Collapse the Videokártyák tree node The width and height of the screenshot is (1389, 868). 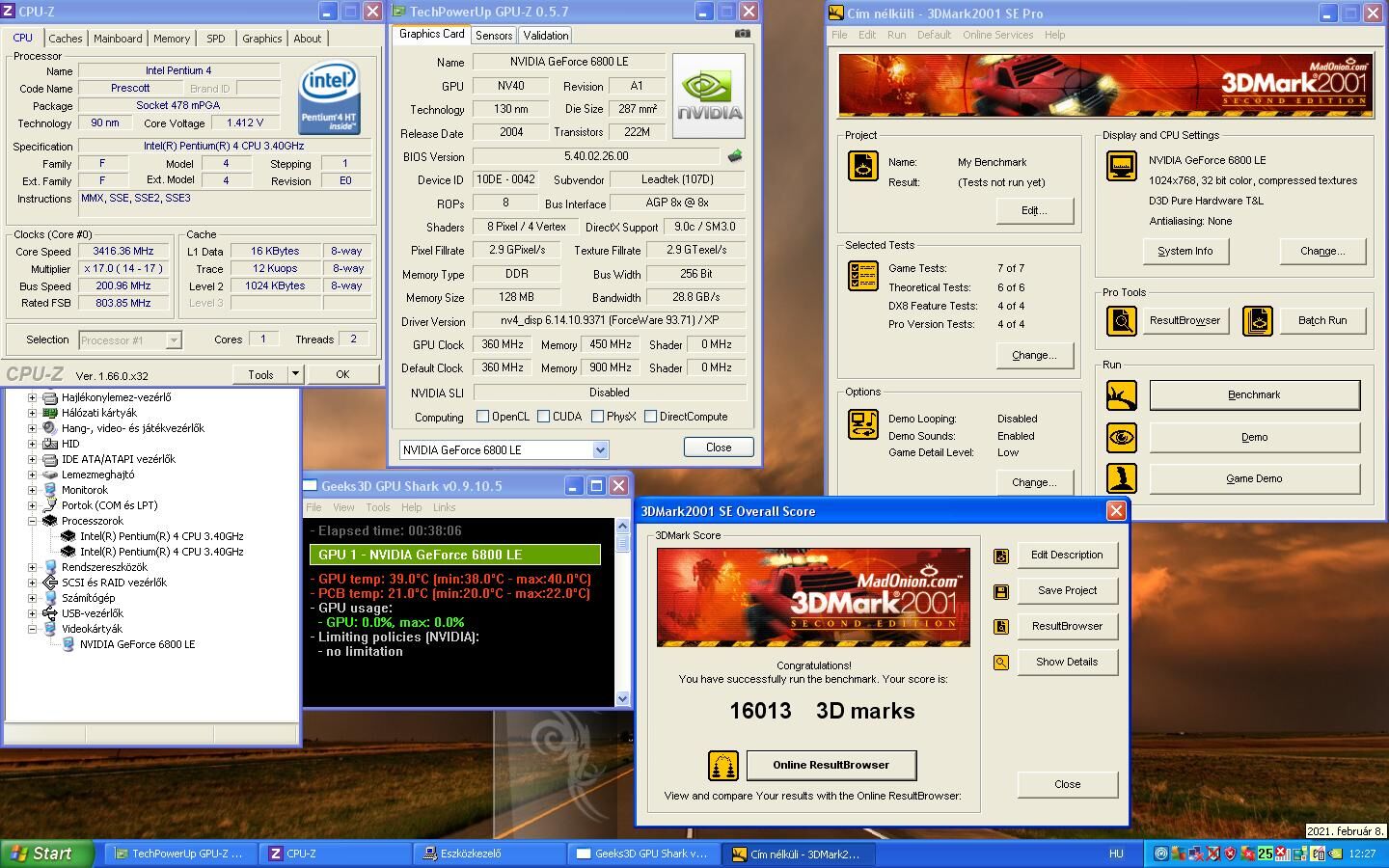coord(32,629)
